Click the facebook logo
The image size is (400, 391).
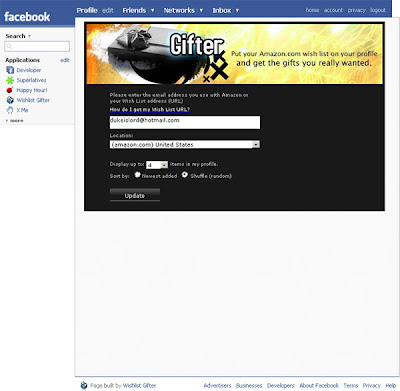tap(27, 17)
